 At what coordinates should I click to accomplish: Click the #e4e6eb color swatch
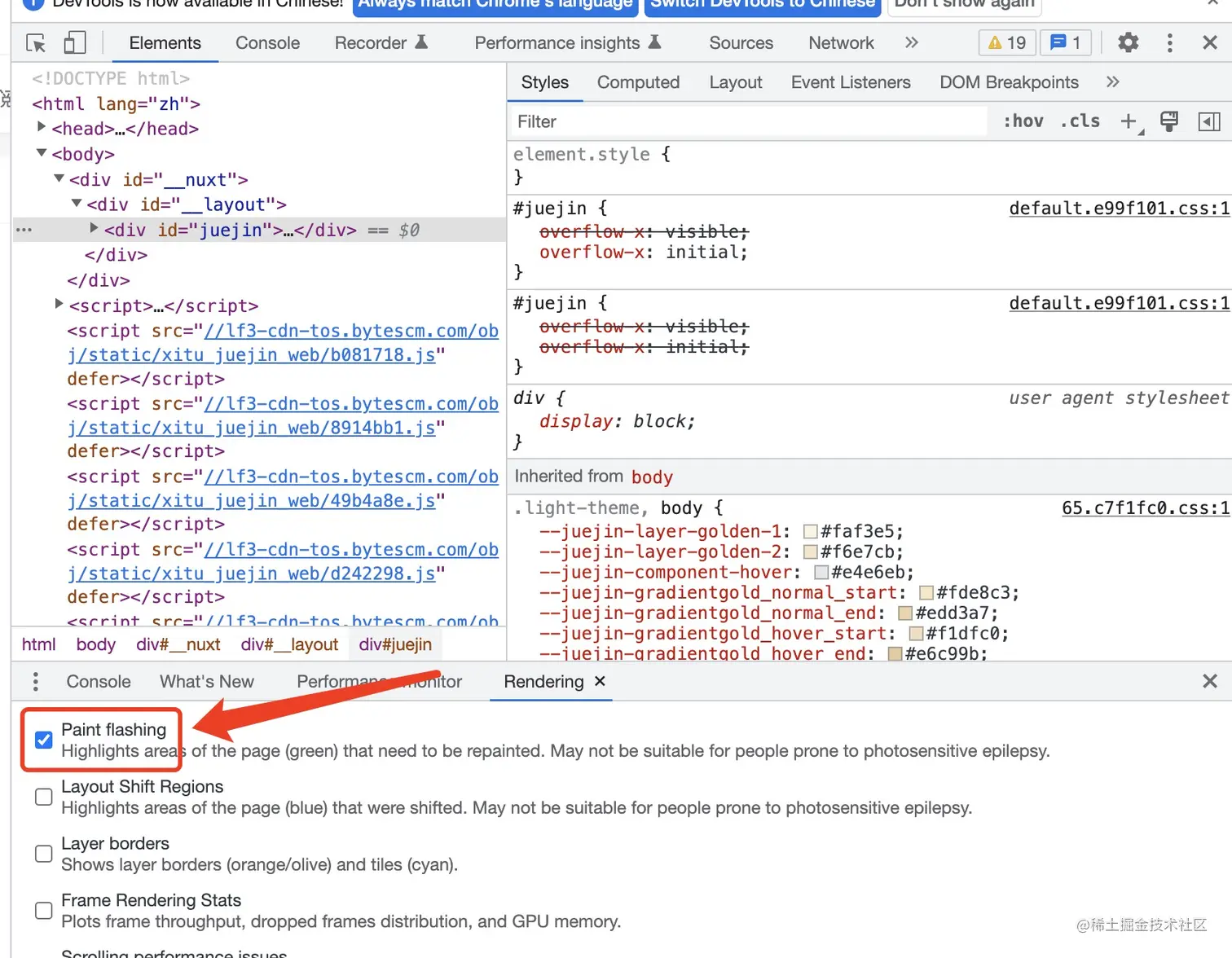pos(821,572)
